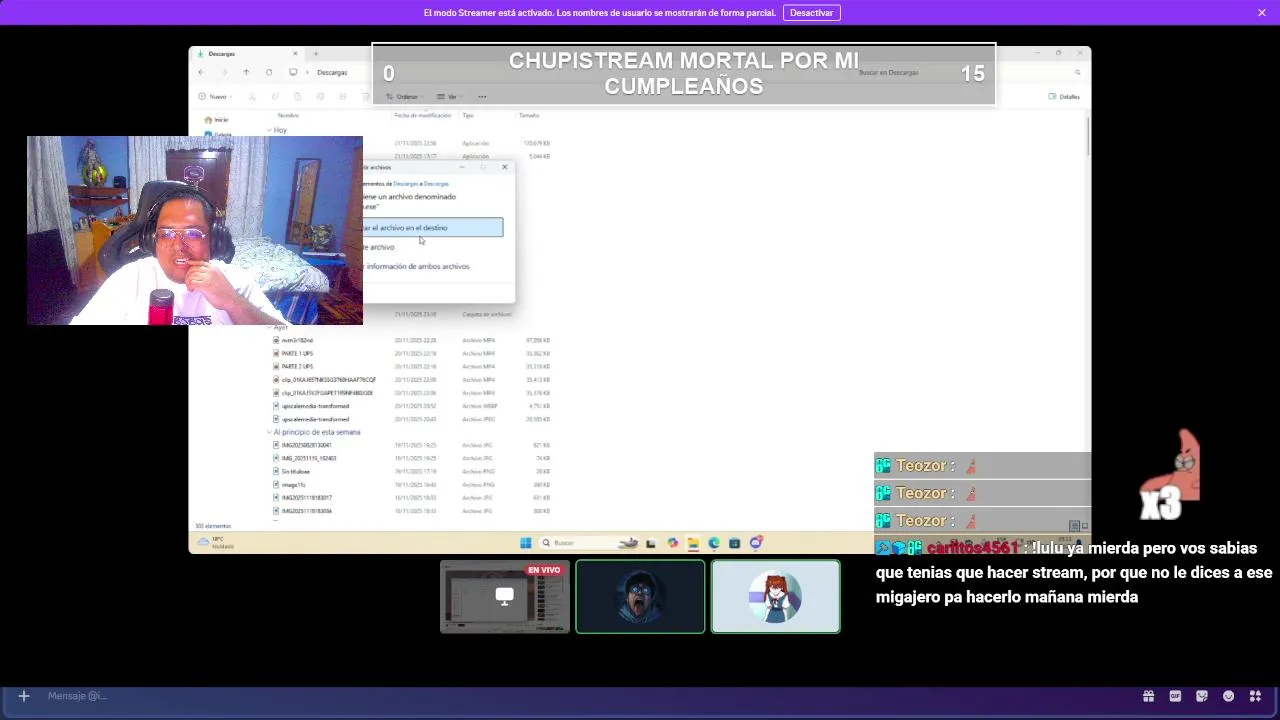This screenshot has width=1280, height=720.
Task: Open the three-dots more options menu
Action: 482,97
